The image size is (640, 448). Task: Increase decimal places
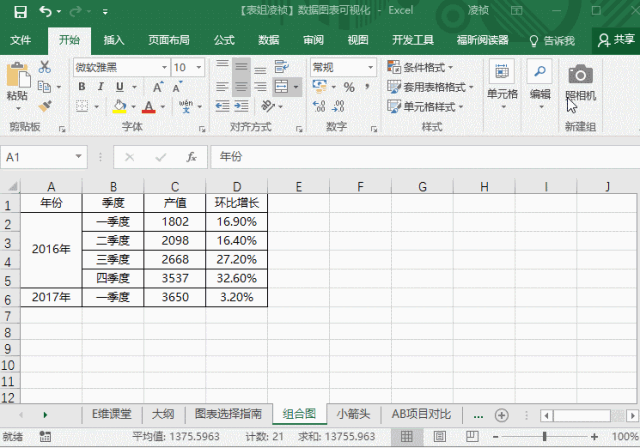[319, 106]
